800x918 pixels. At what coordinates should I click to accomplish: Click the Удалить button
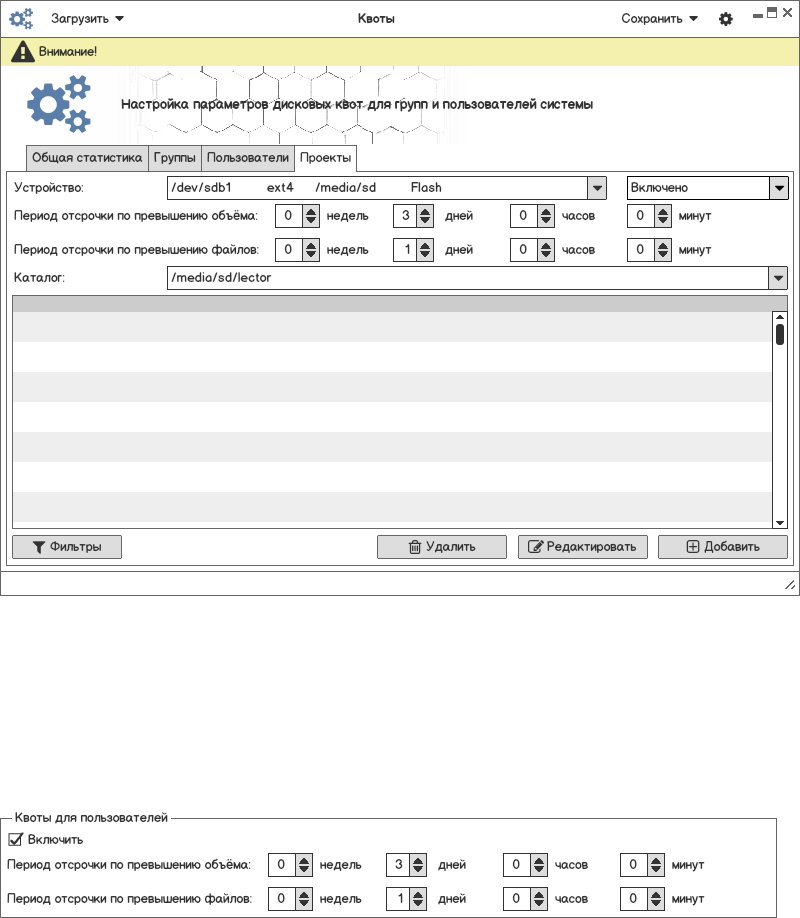click(442, 547)
